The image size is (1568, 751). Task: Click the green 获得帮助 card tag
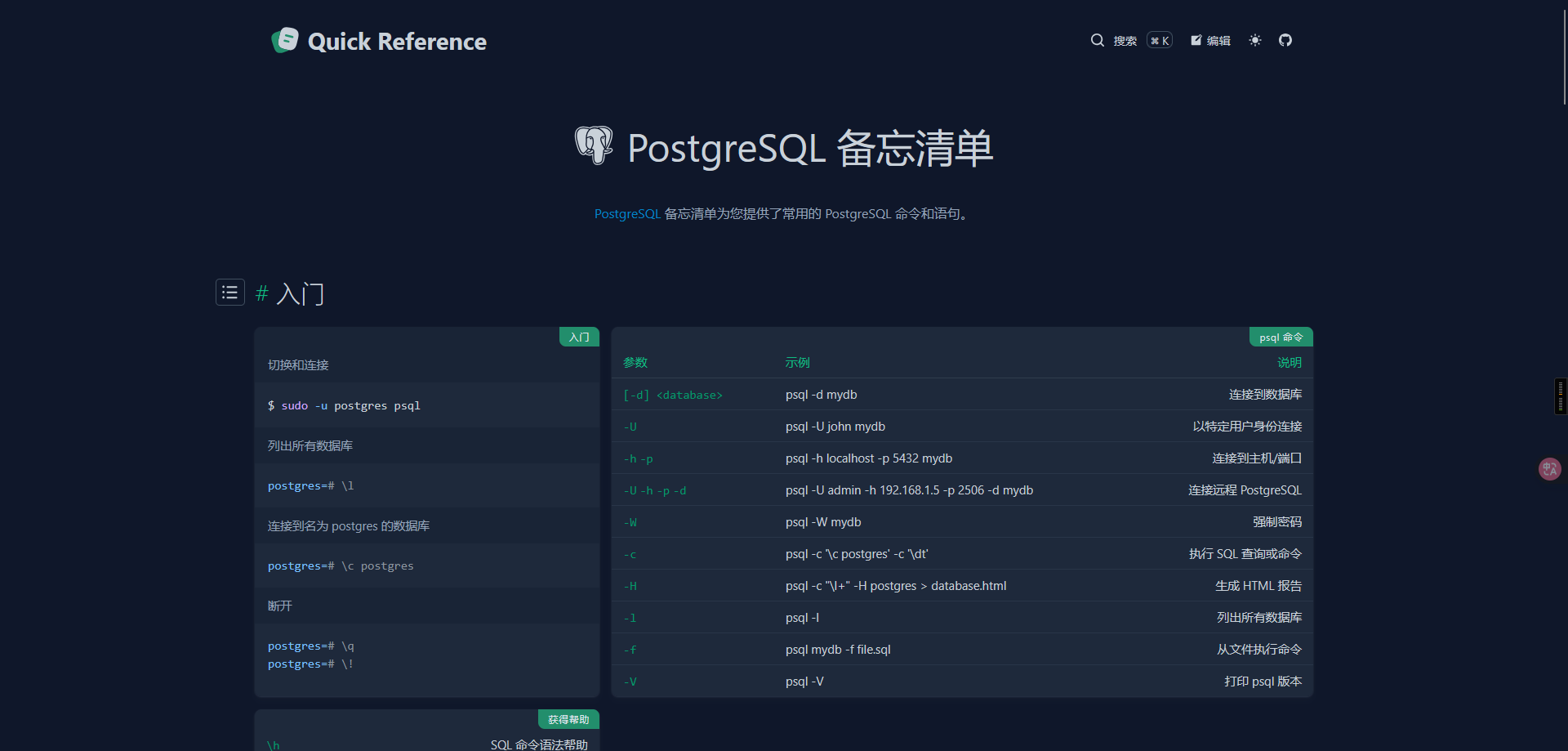pos(568,719)
